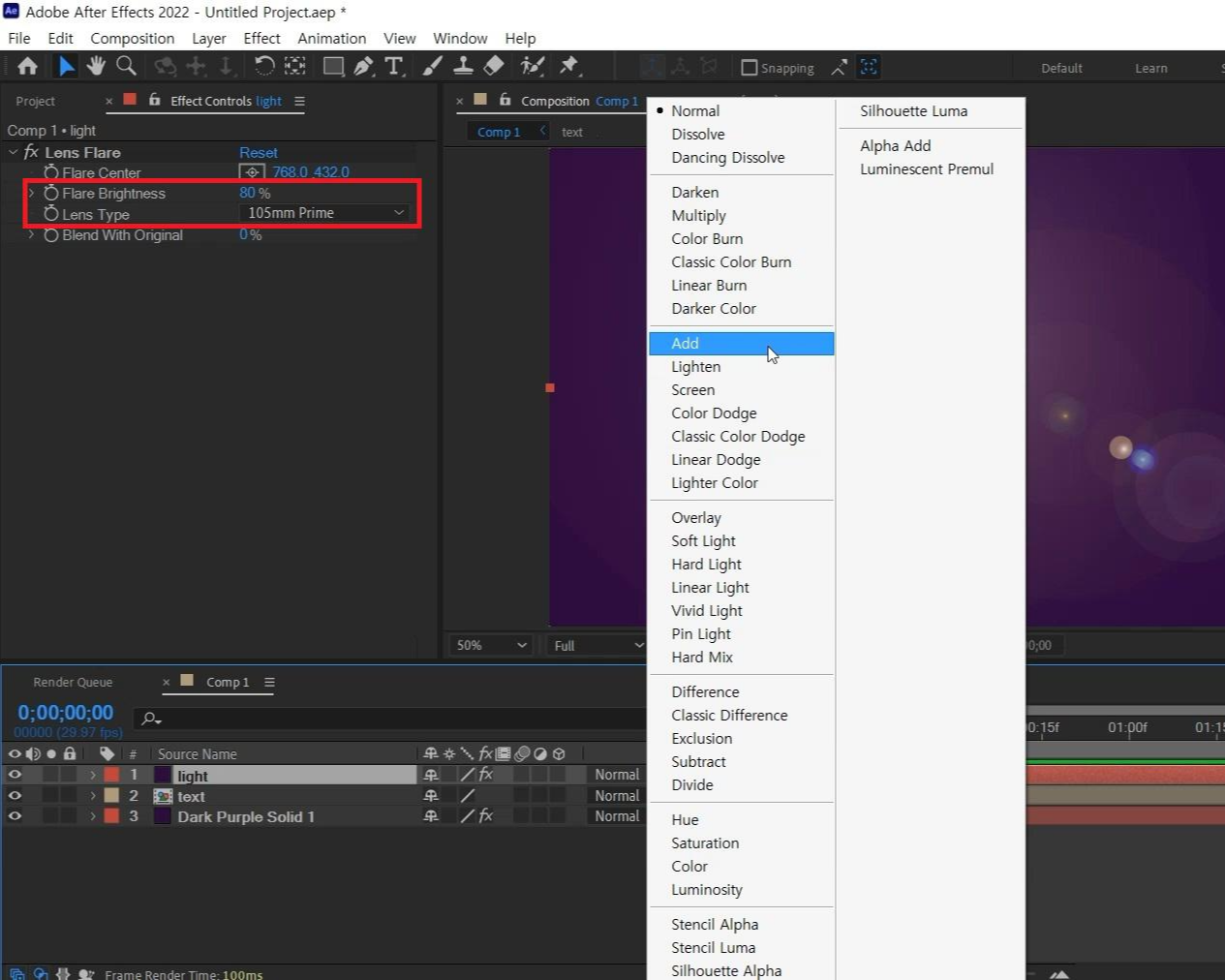Open the Lens Type dropdown
The width and height of the screenshot is (1225, 980).
pos(324,213)
